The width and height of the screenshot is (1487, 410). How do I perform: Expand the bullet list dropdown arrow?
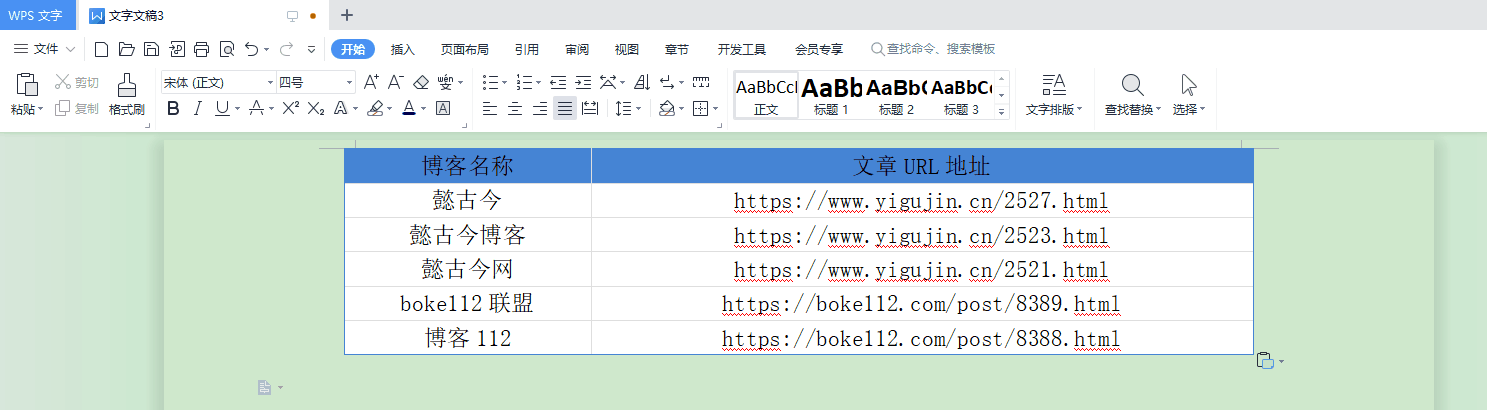[x=505, y=83]
